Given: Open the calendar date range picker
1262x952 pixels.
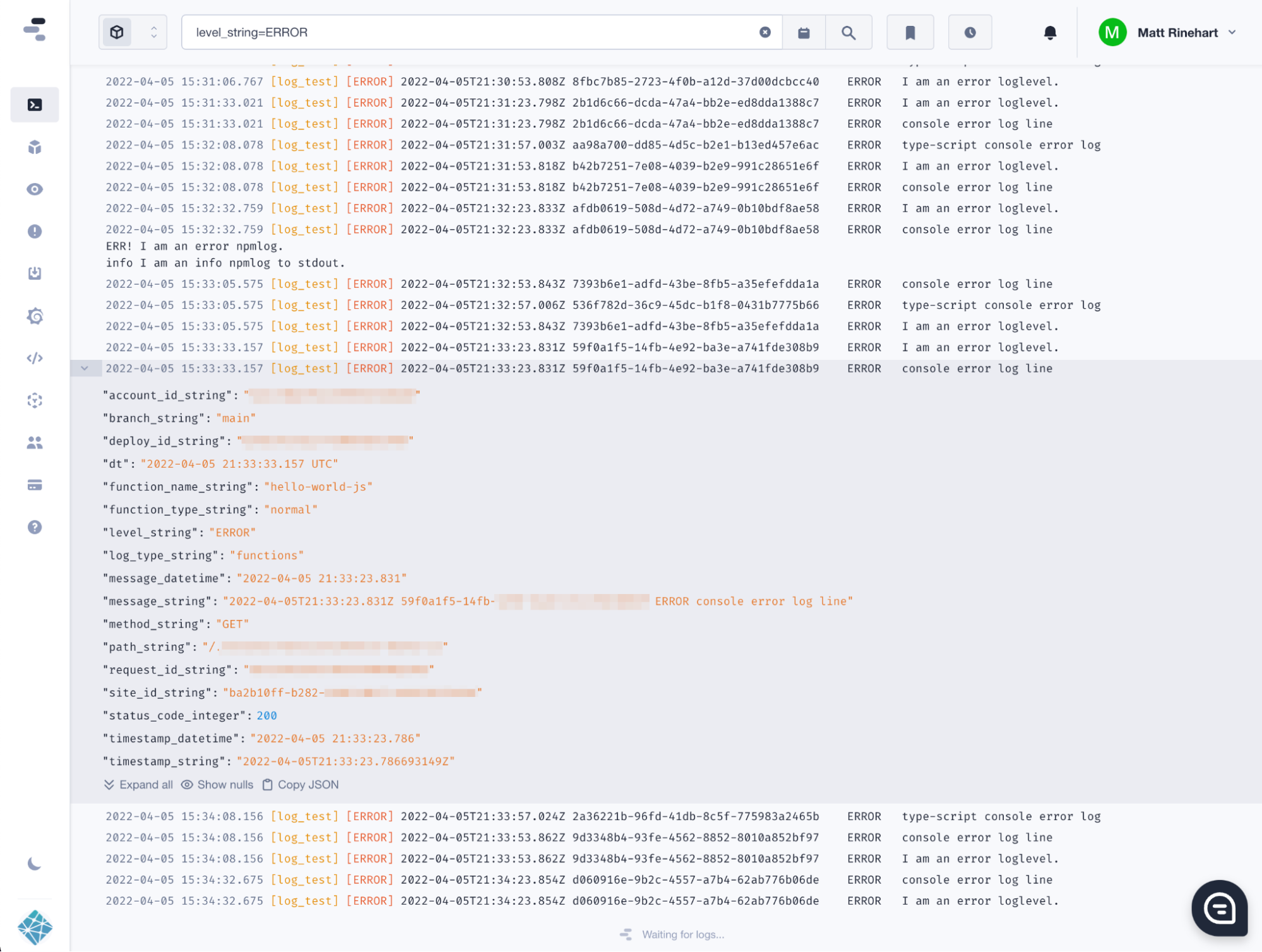Looking at the screenshot, I should [804, 33].
